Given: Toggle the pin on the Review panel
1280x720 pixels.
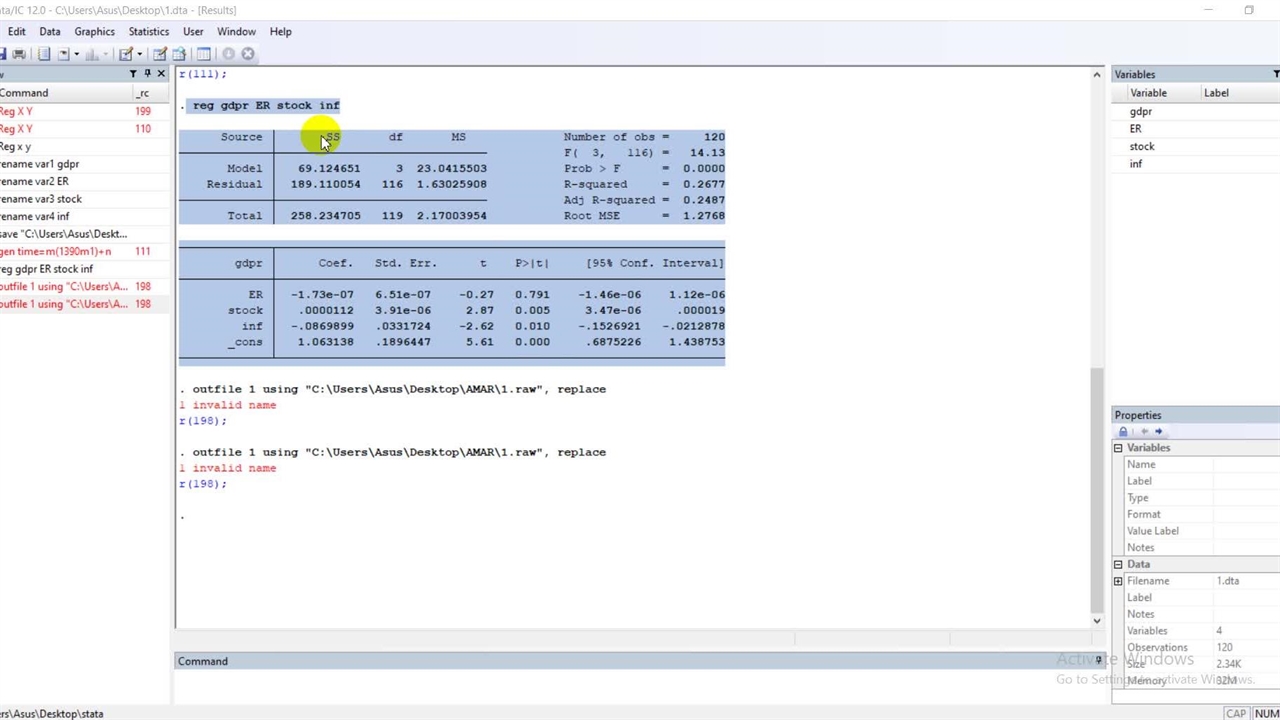Looking at the screenshot, I should pyautogui.click(x=147, y=74).
